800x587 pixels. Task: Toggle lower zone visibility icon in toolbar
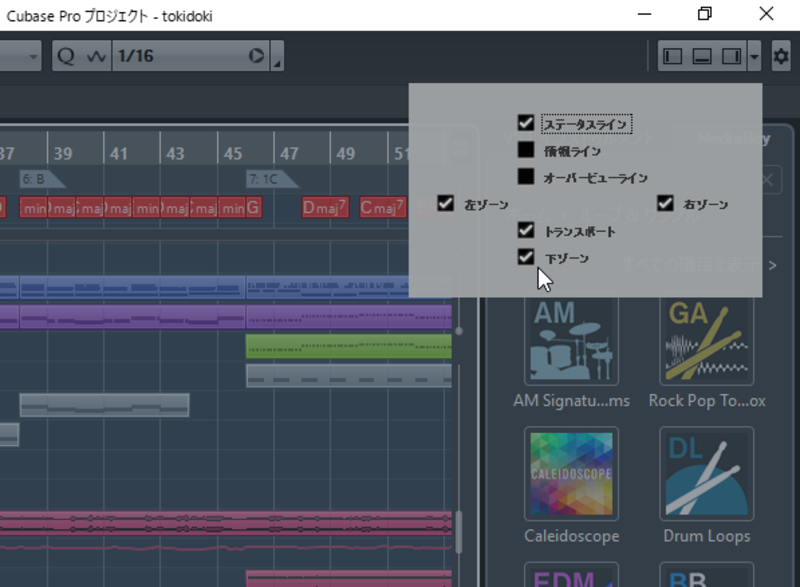click(x=702, y=56)
